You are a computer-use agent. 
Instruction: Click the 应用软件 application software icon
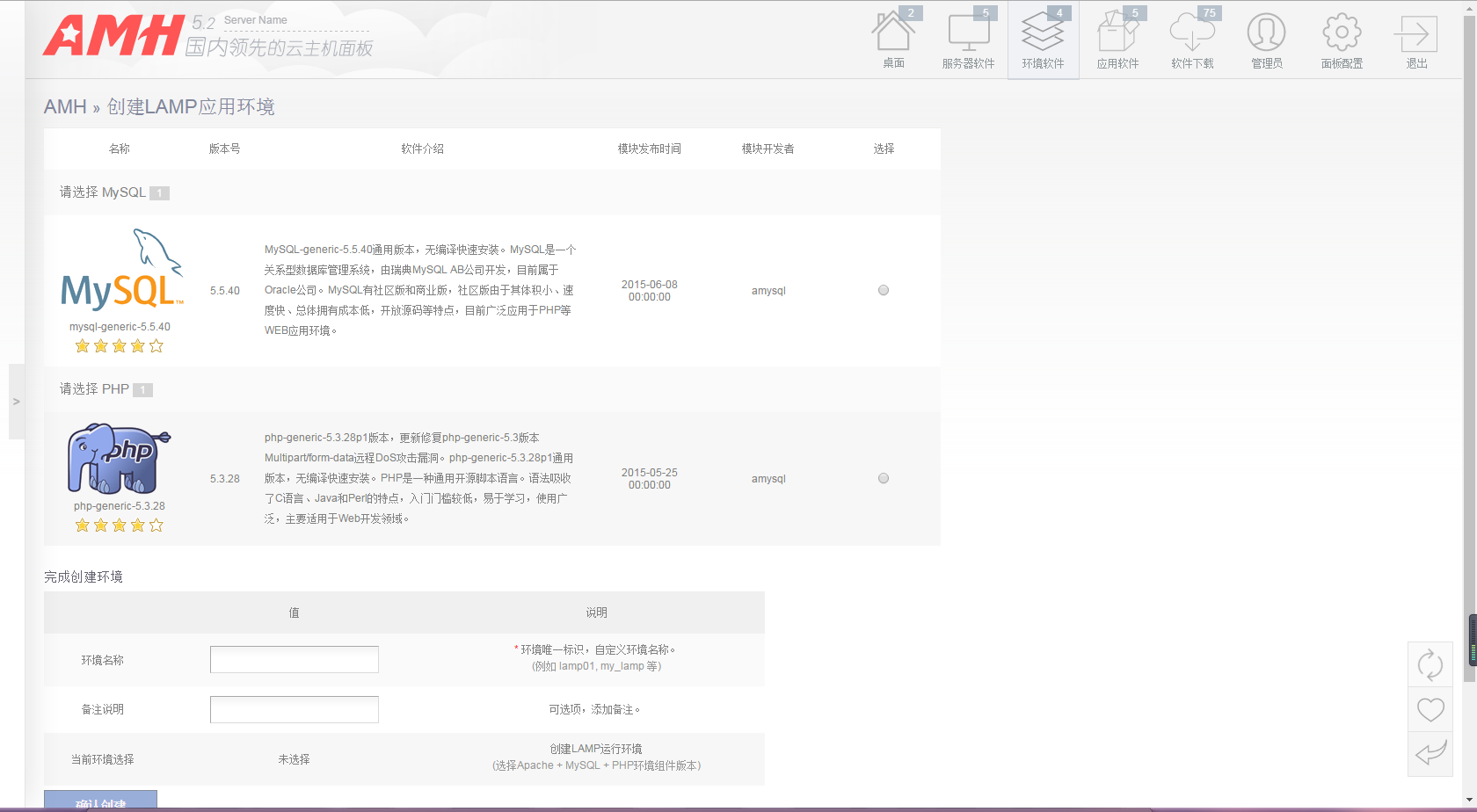tap(1117, 40)
